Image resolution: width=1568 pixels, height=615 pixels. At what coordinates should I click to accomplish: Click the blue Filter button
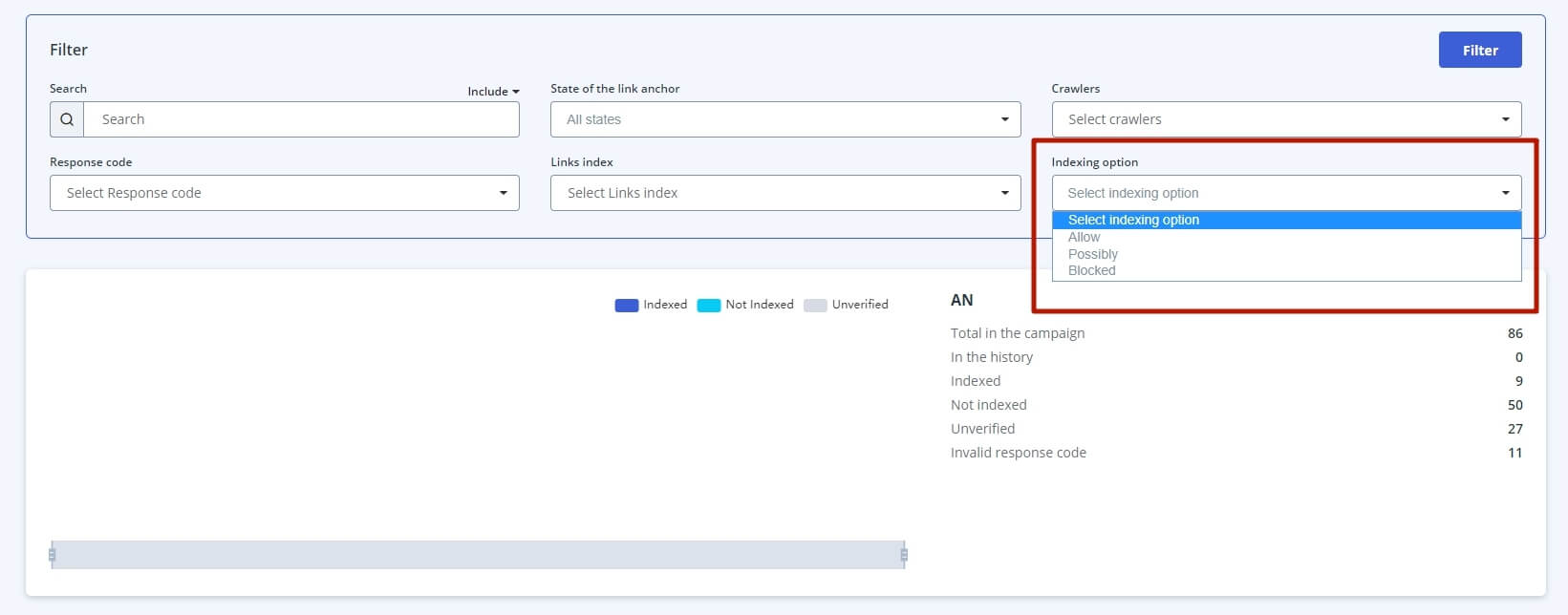pos(1480,51)
